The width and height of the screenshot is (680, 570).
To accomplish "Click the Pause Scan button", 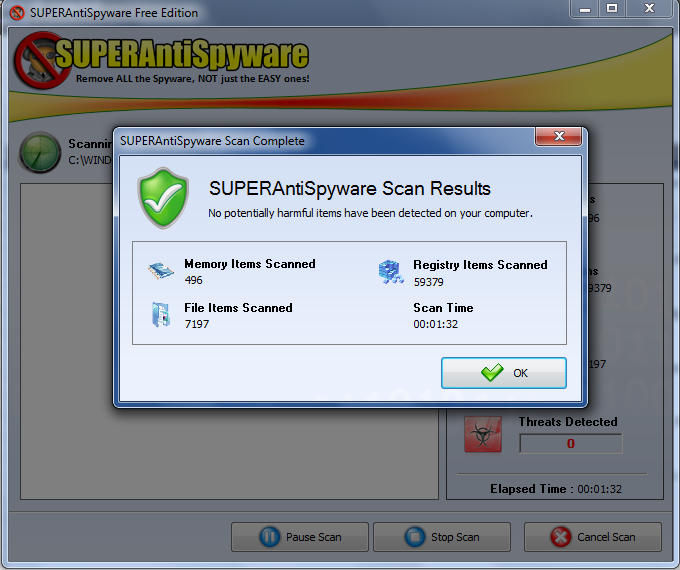I will pos(300,537).
